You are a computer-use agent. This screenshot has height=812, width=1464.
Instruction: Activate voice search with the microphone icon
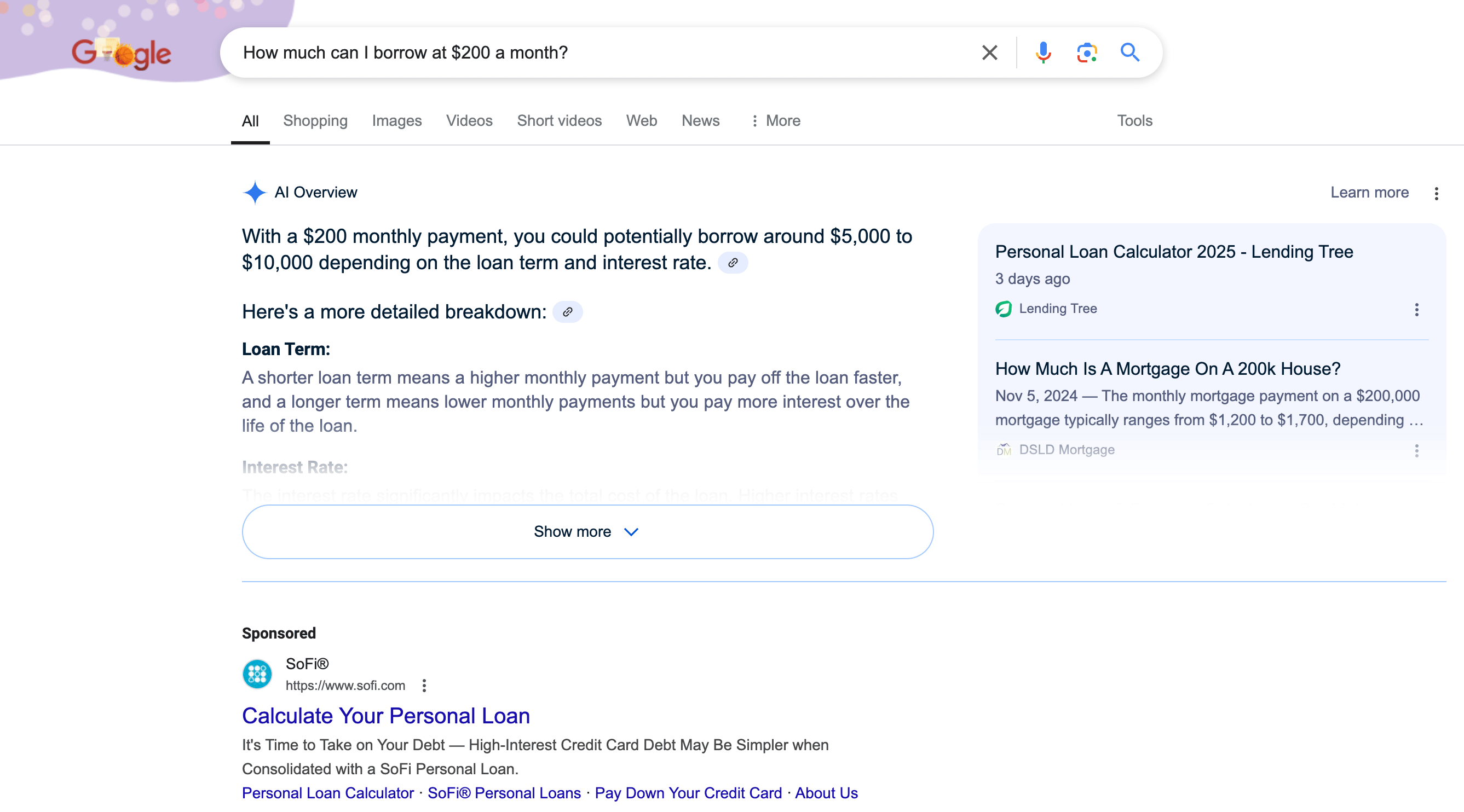[1043, 52]
